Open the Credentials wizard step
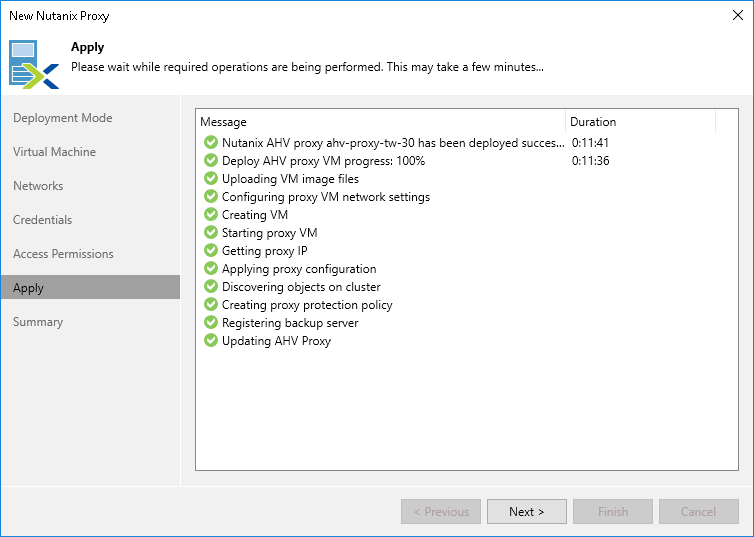This screenshot has width=754, height=537. [42, 220]
